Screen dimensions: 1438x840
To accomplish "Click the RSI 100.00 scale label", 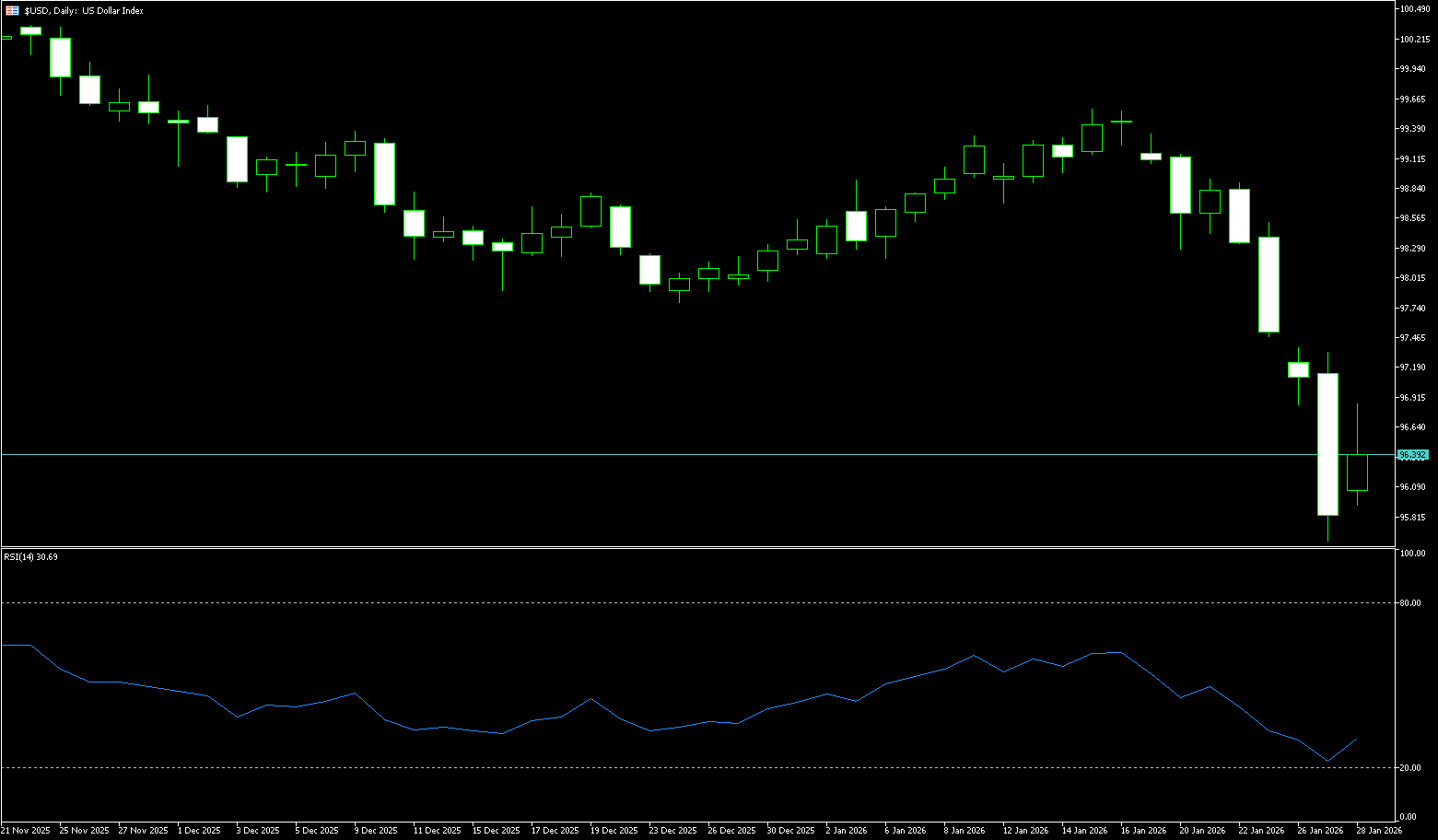I will [x=1411, y=554].
